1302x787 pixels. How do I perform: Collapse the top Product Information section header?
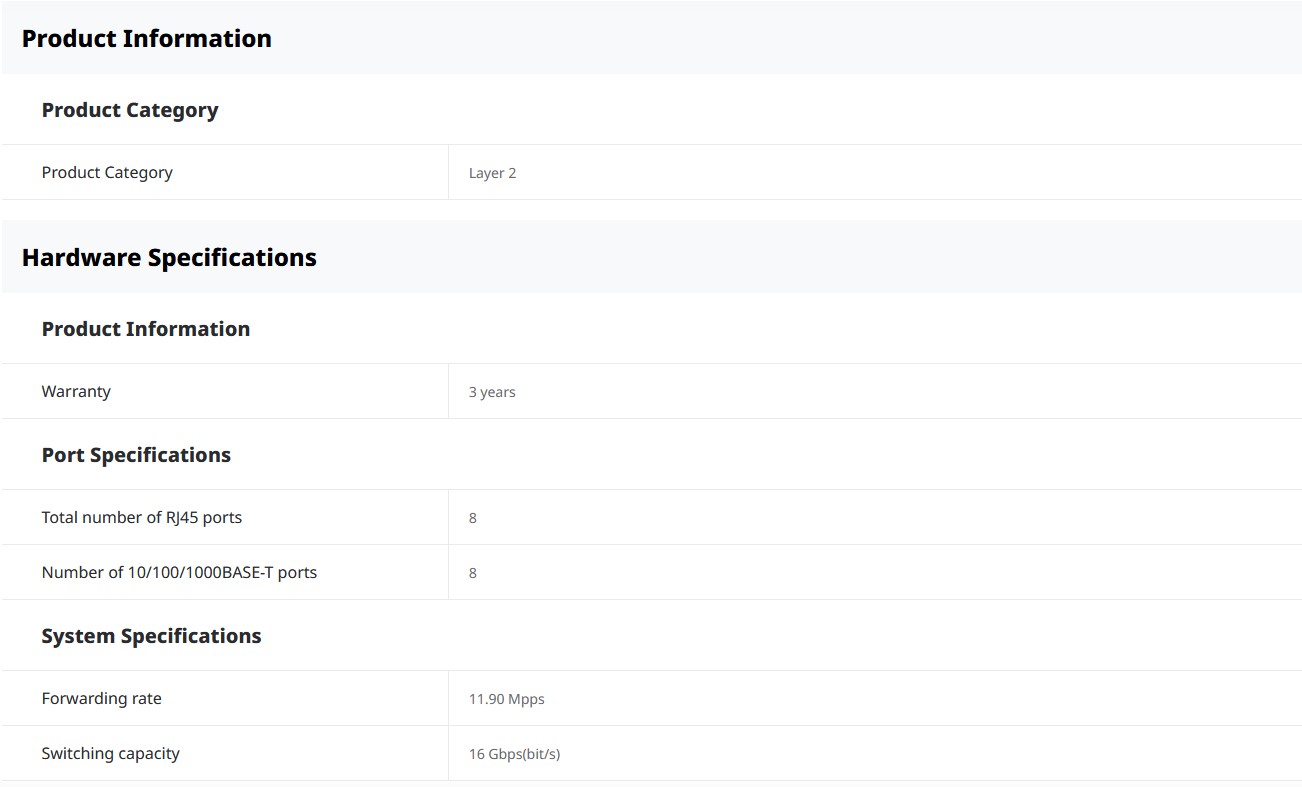pyautogui.click(x=147, y=39)
